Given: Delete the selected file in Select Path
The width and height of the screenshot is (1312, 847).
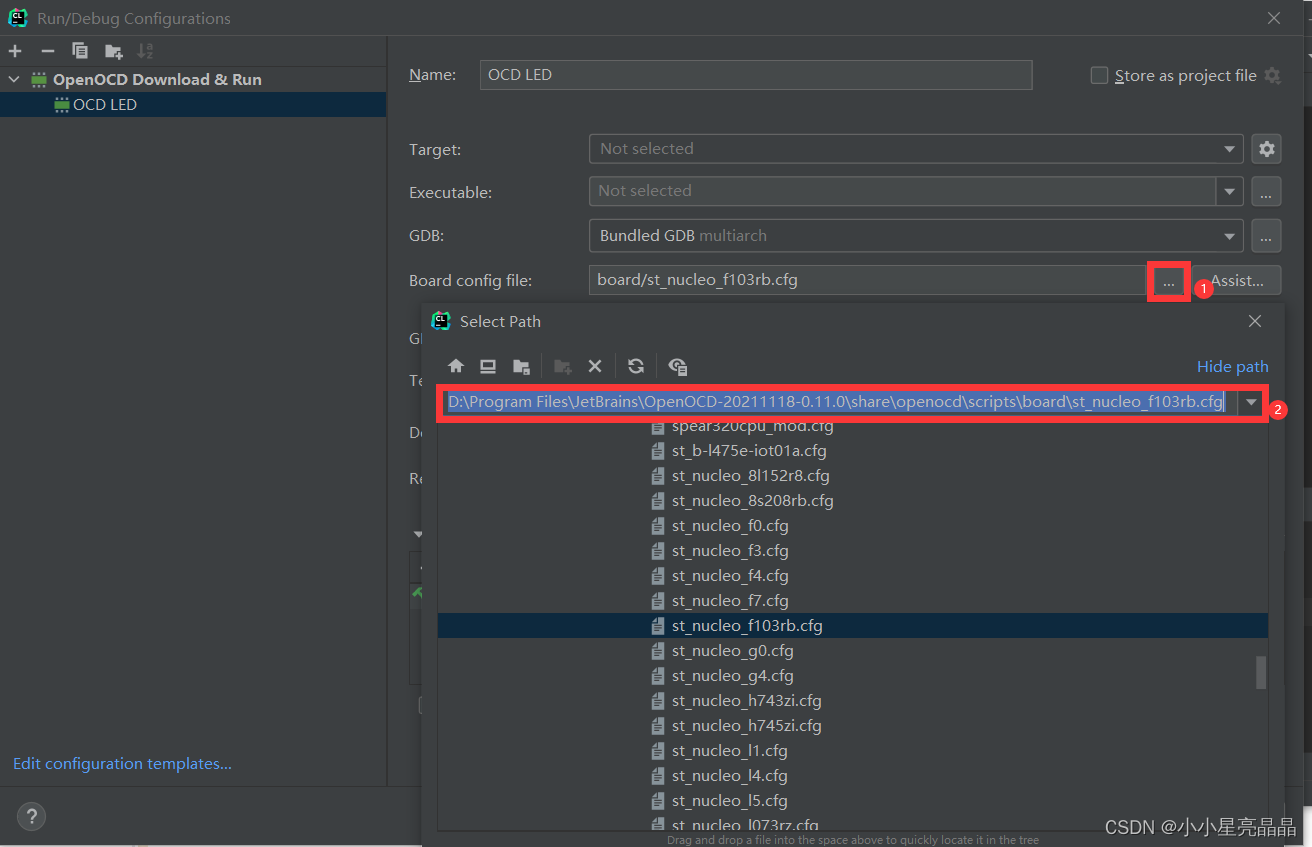Looking at the screenshot, I should [595, 366].
